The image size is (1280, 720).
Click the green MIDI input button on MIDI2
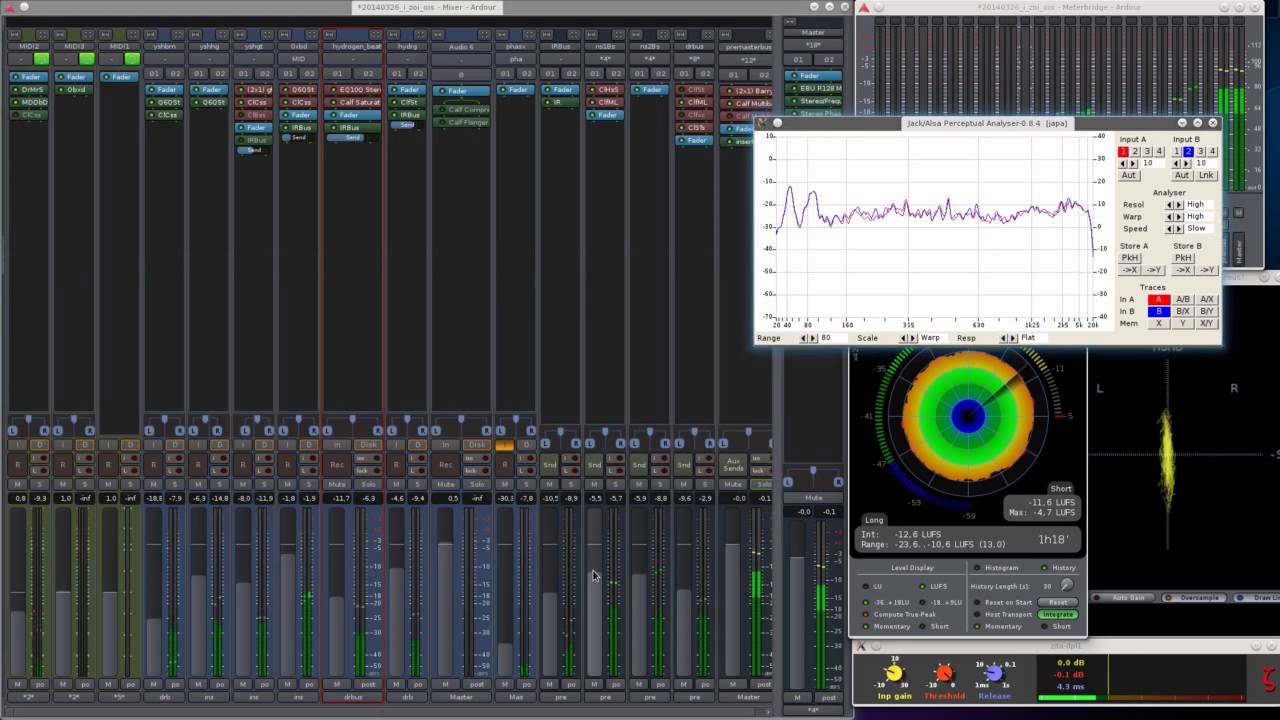tap(42, 59)
